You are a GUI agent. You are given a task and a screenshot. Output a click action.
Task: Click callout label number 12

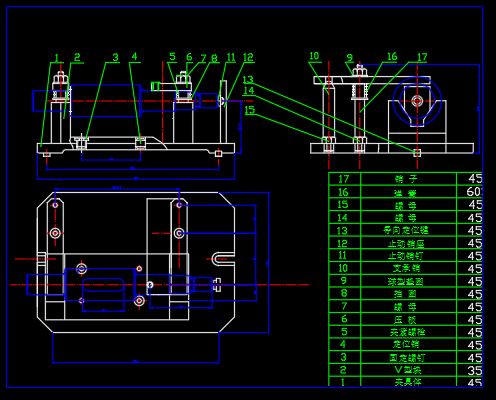point(248,57)
